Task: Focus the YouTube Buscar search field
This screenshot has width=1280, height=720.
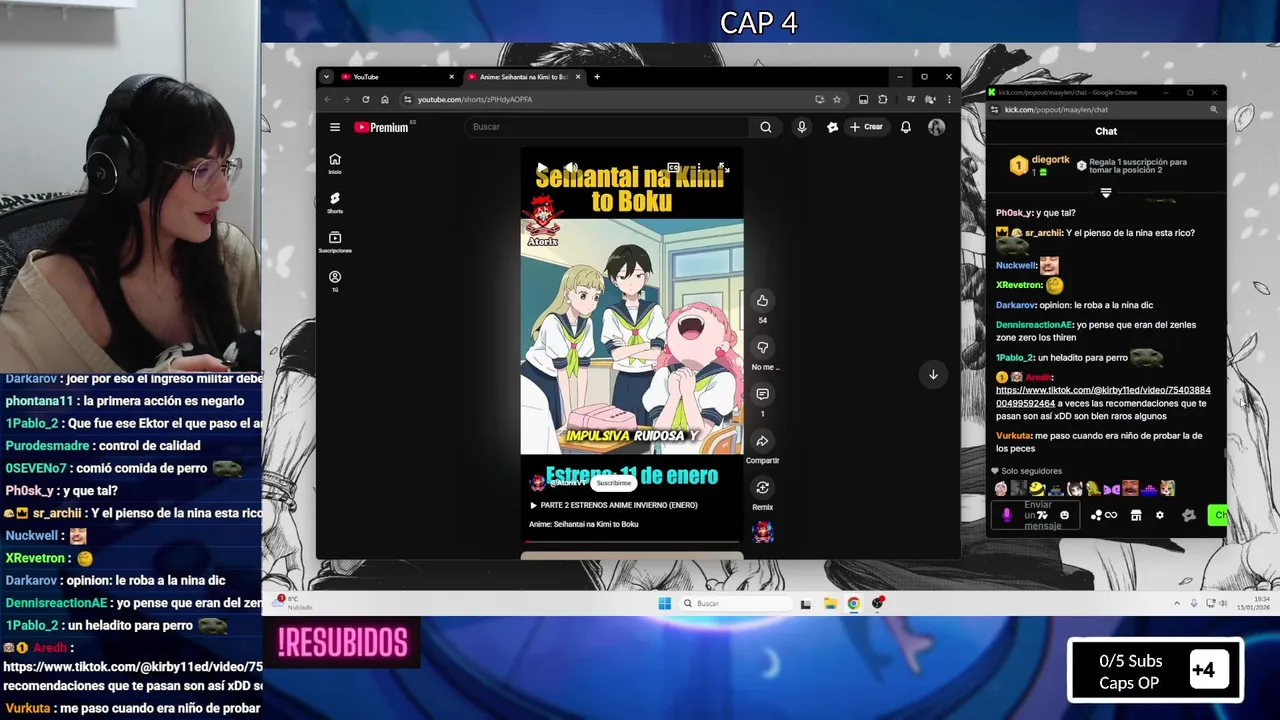Action: point(607,127)
